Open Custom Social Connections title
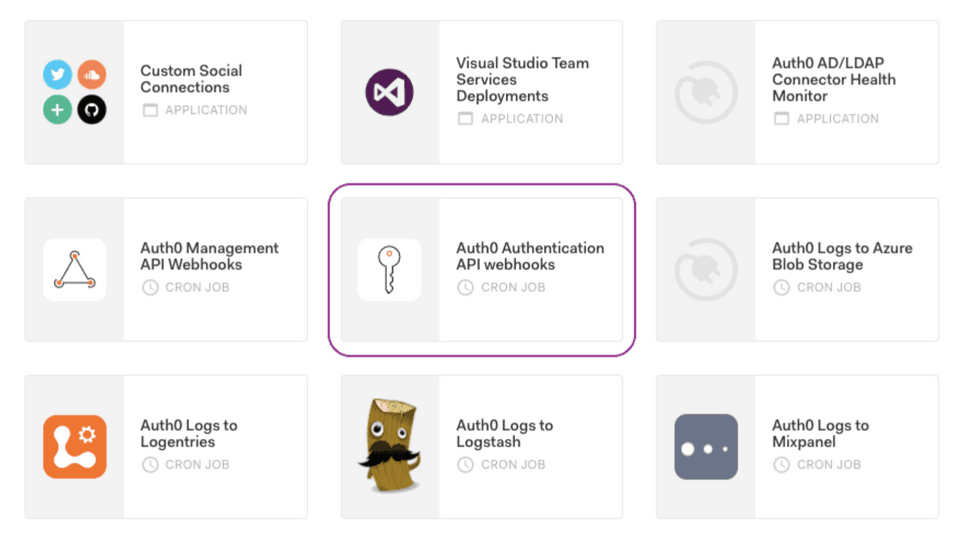The width and height of the screenshot is (960, 540). pyautogui.click(x=191, y=79)
